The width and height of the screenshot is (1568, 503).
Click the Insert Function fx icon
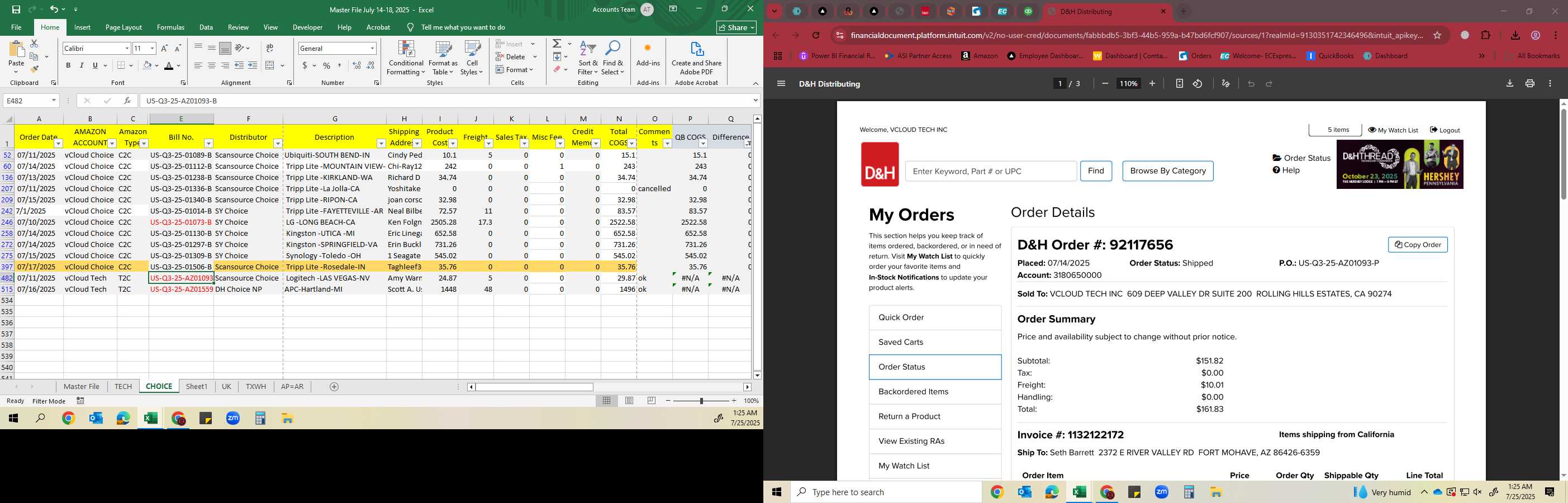pos(127,101)
